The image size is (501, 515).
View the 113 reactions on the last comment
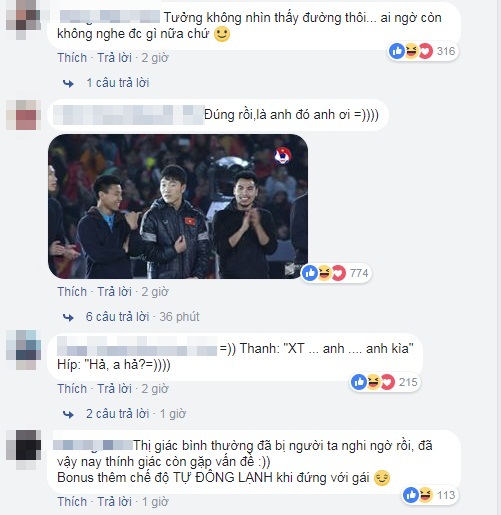pyautogui.click(x=430, y=495)
